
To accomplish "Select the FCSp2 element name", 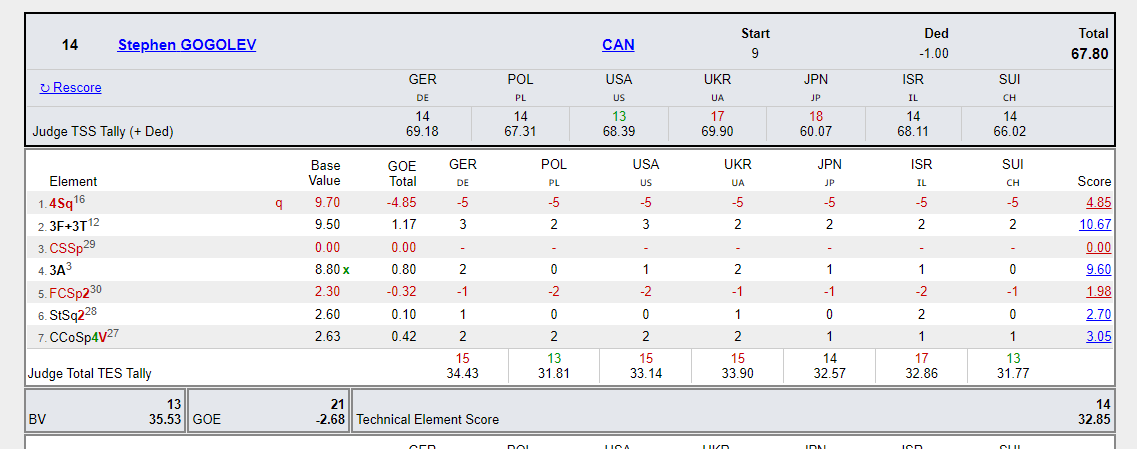I will pos(69,293).
